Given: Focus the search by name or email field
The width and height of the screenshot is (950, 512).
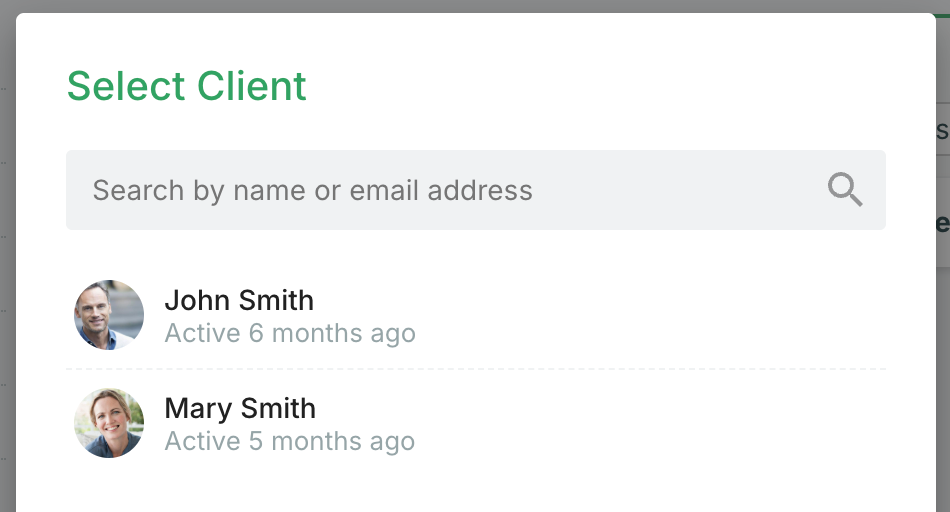Looking at the screenshot, I should [x=450, y=190].
